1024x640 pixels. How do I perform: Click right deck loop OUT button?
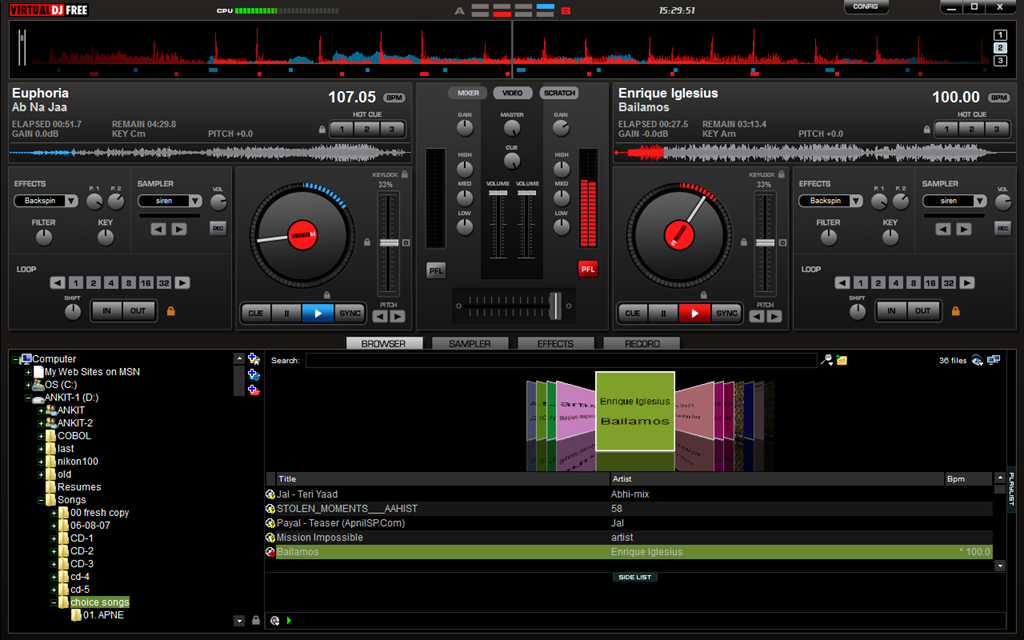(923, 312)
